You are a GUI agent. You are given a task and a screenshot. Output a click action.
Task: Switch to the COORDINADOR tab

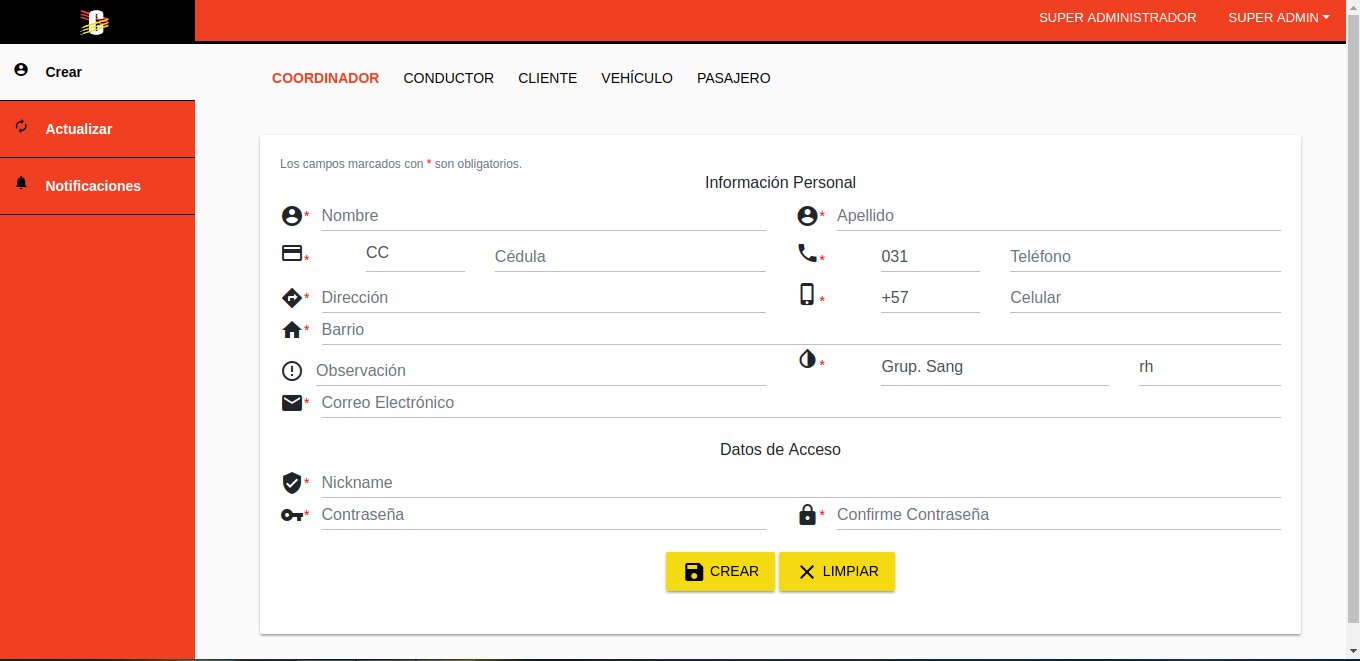(x=325, y=78)
